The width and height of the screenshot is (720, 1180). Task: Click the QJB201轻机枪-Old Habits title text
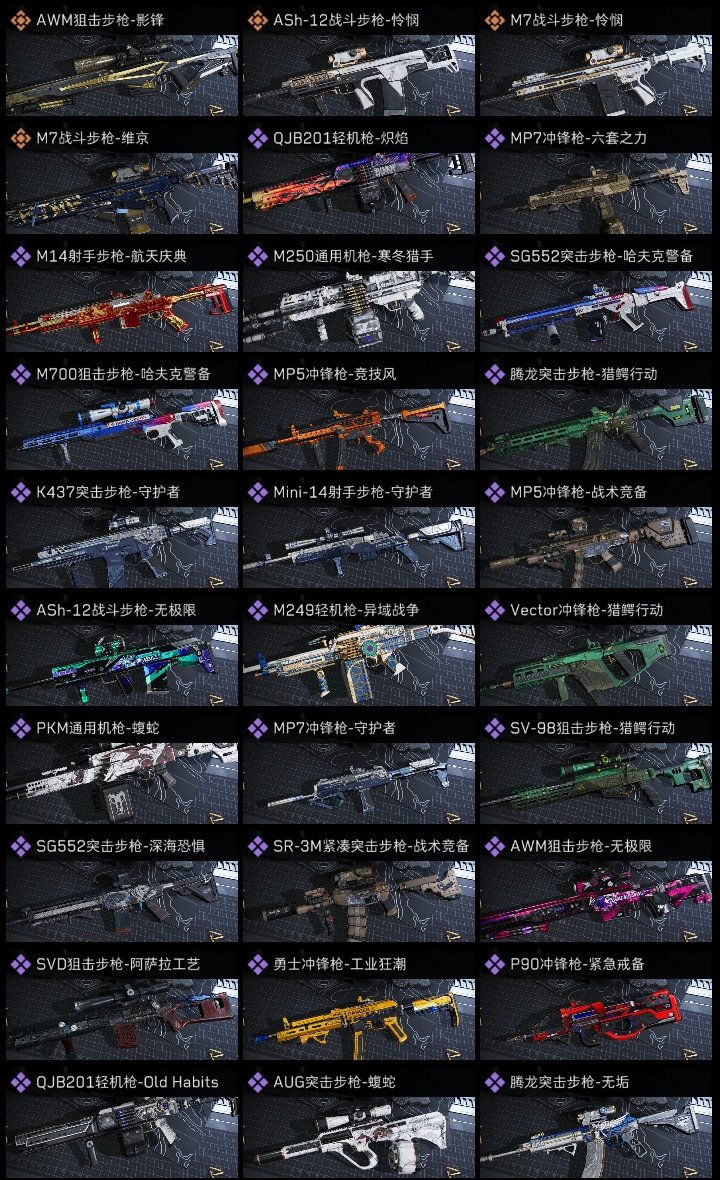(127, 1082)
